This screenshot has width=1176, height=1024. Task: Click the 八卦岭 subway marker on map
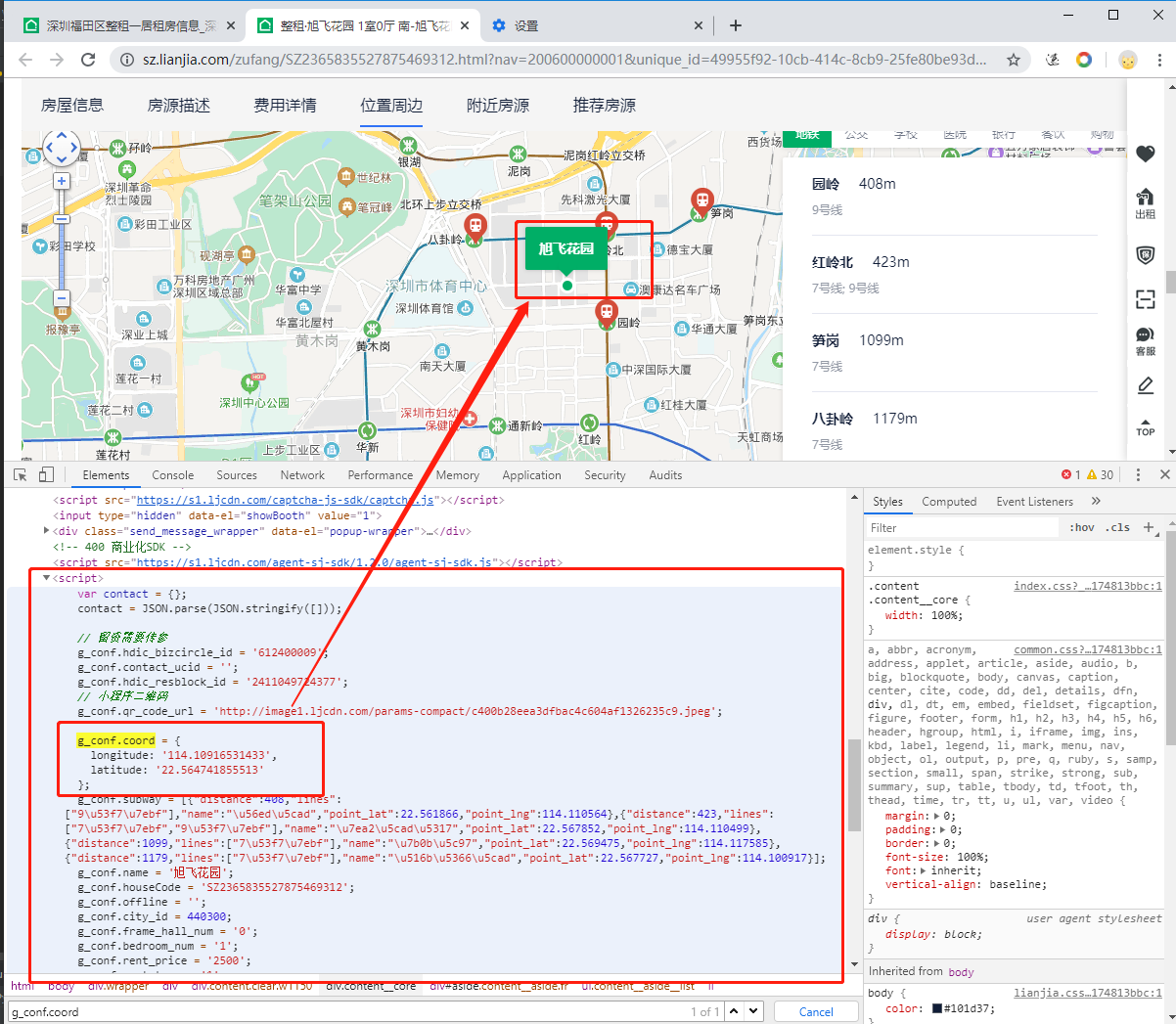coord(475,229)
